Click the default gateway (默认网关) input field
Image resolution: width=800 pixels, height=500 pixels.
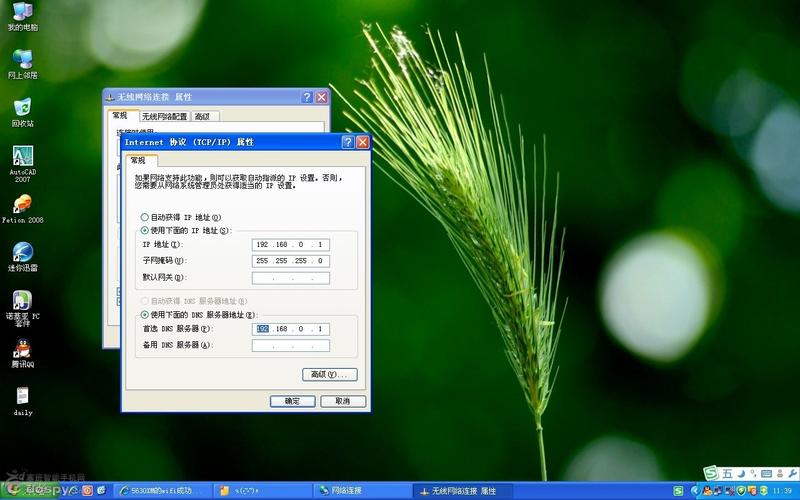[291, 278]
